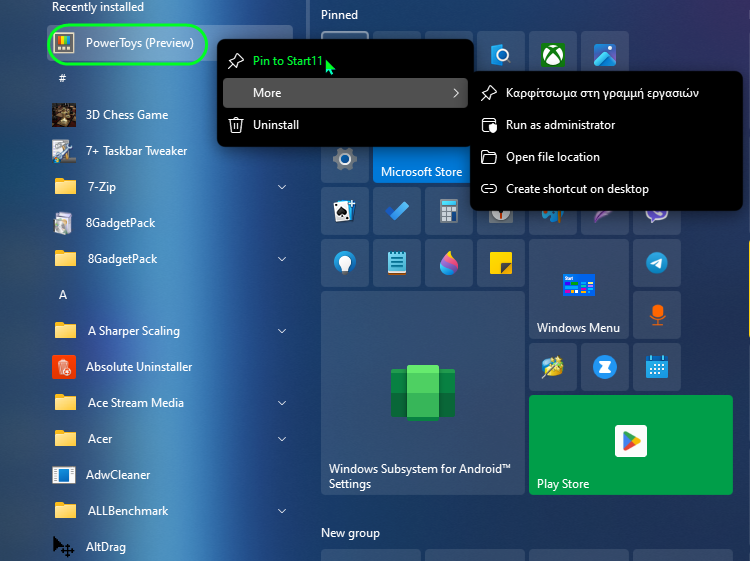Image resolution: width=750 pixels, height=561 pixels.
Task: Open the Tips lightbulb tile
Action: [x=345, y=263]
